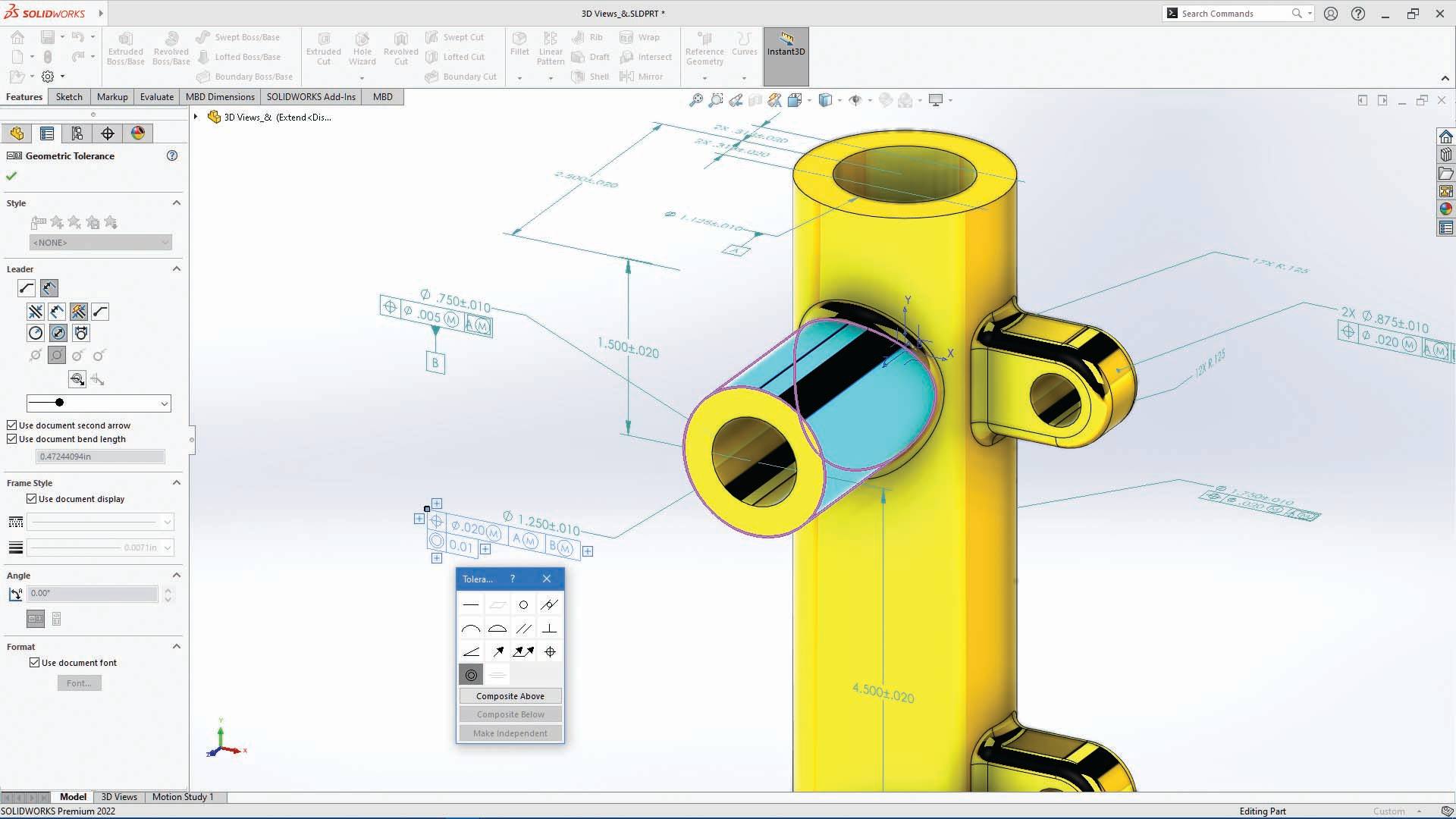Switch to the 3D Views tab
The height and width of the screenshot is (819, 1456).
tap(119, 796)
